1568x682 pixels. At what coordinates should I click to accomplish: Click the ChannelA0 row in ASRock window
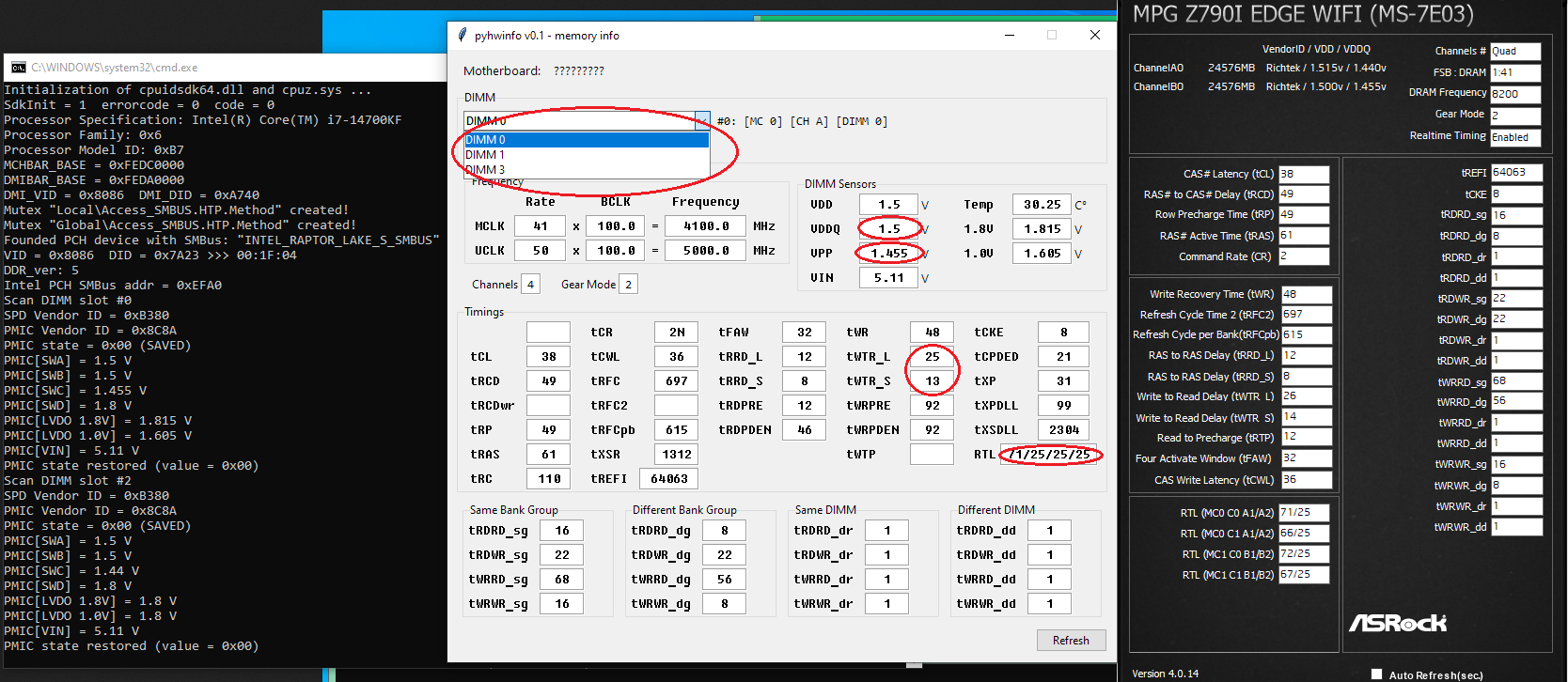(x=1260, y=68)
